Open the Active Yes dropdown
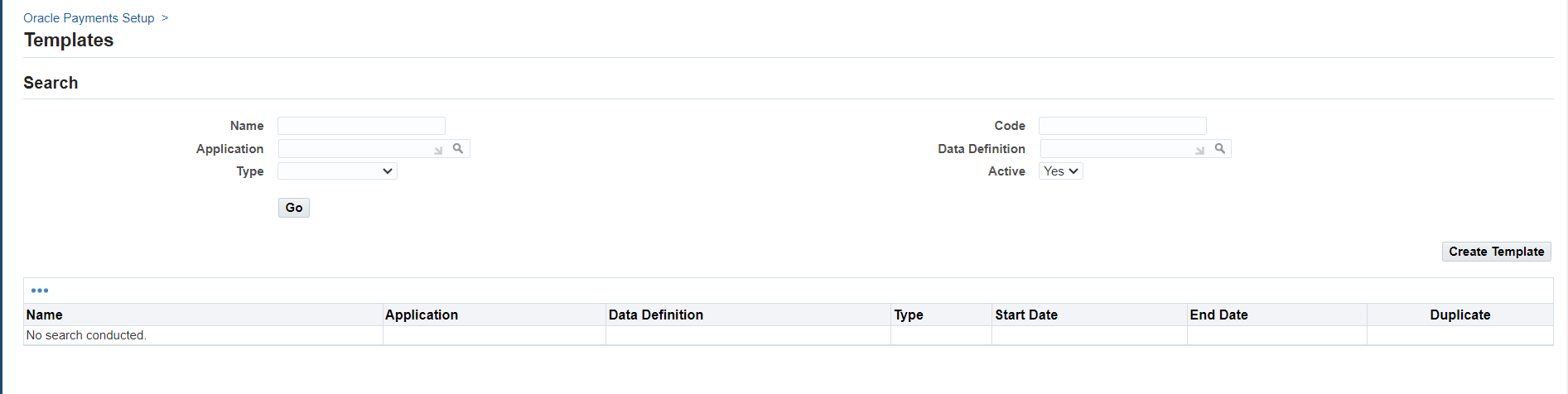Screen dimensions: 1568x394 coord(1060,171)
